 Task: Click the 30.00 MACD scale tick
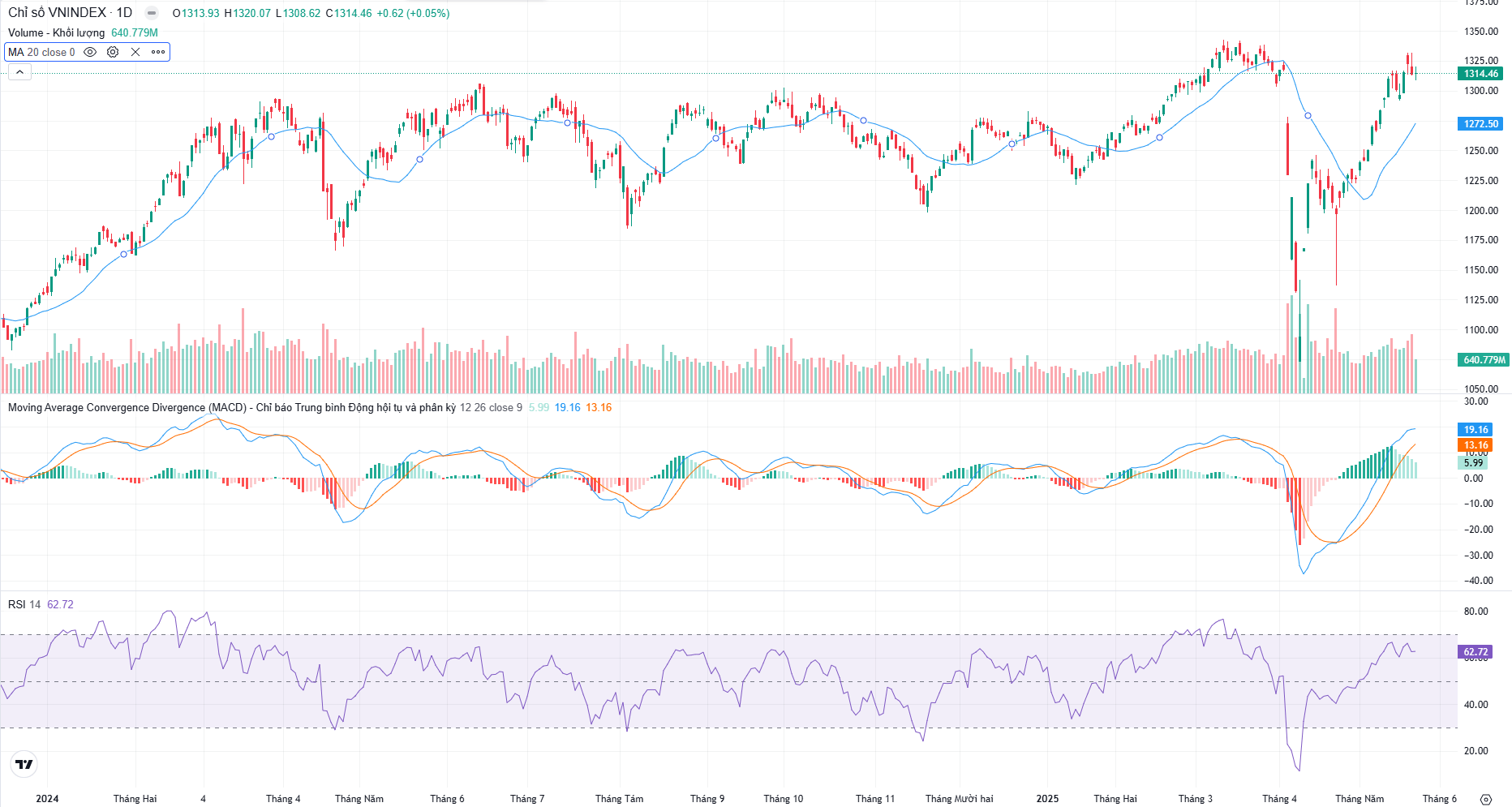click(x=1476, y=401)
